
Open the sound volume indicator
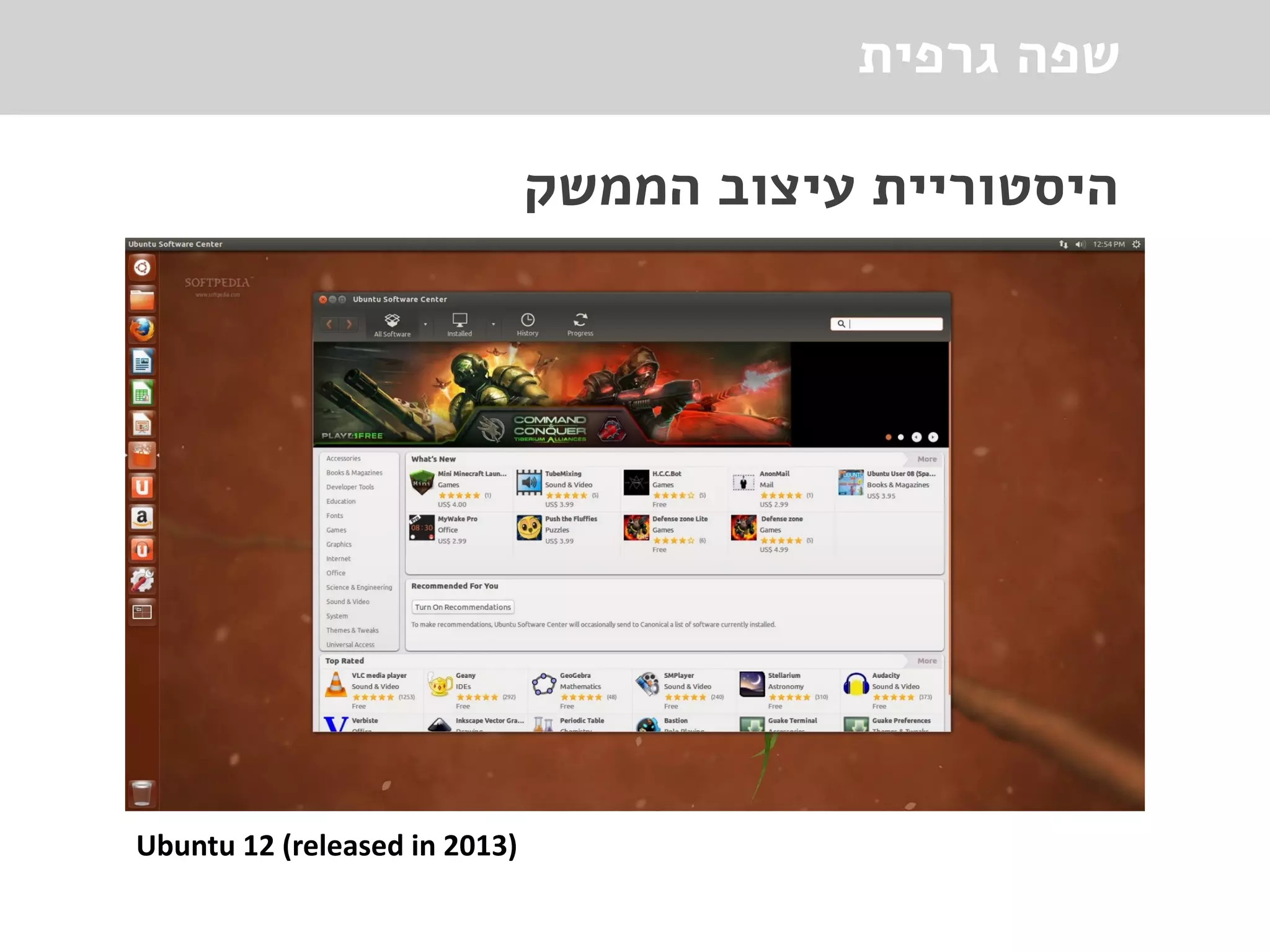[1080, 244]
